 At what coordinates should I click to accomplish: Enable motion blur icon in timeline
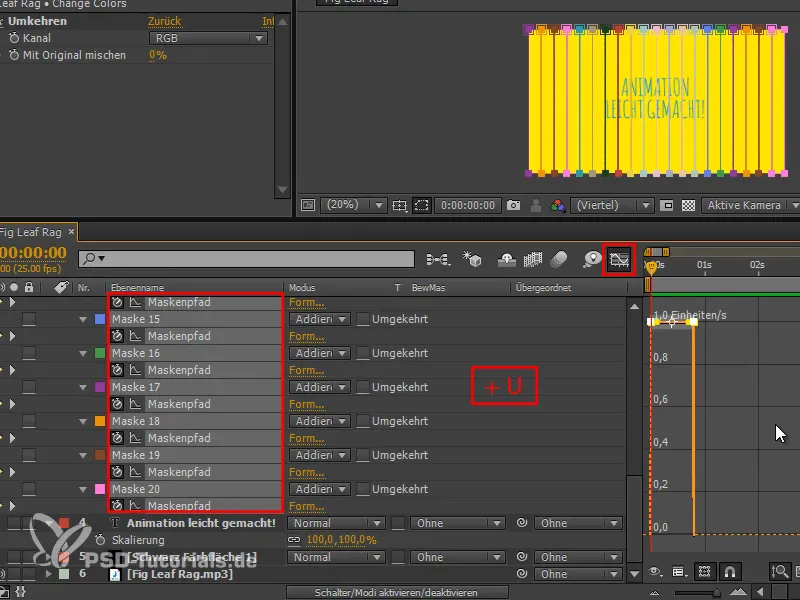[x=559, y=259]
